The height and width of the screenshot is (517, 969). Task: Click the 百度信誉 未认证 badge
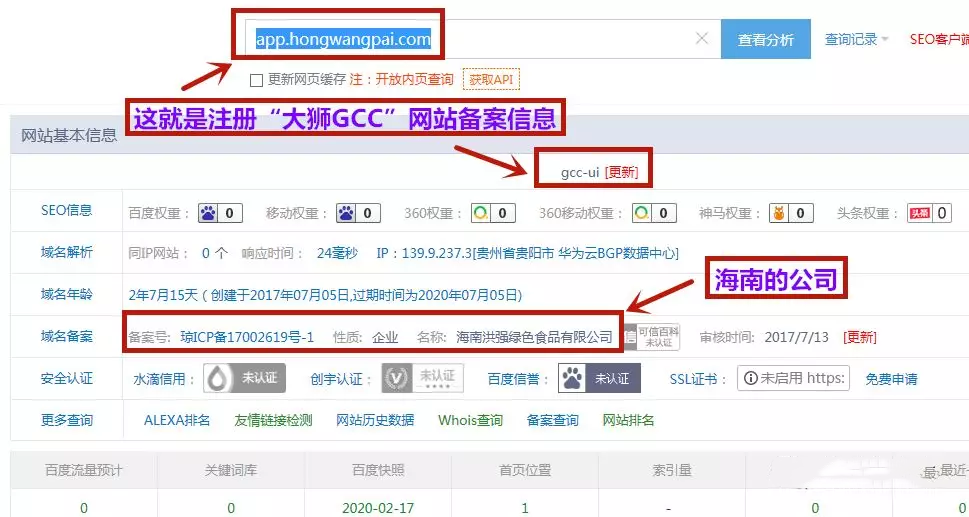click(599, 378)
